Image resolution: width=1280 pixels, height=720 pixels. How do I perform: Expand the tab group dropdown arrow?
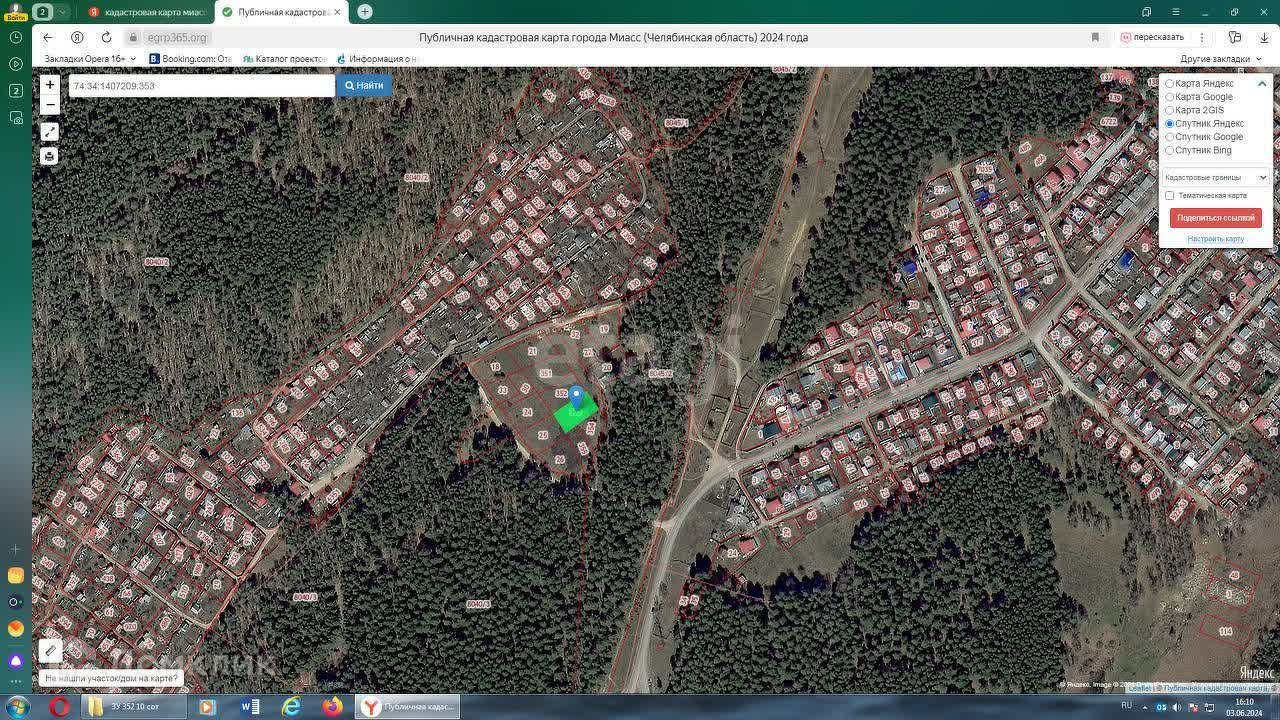coord(62,12)
